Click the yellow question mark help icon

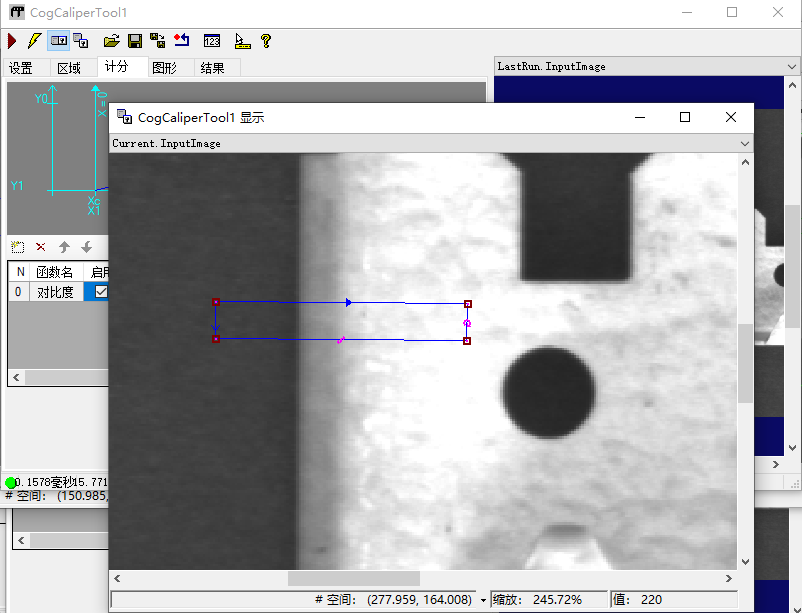[266, 41]
